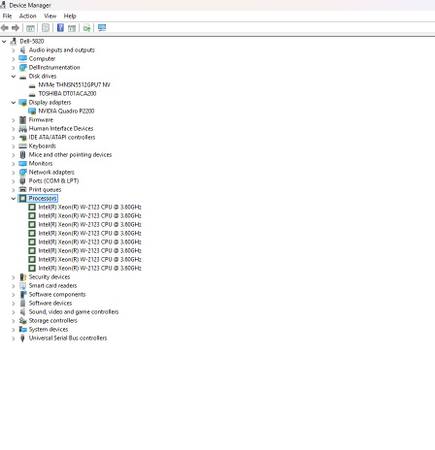The height and width of the screenshot is (450, 435).
Task: Select the NVIDIA Quadro P2200 adapter
Action: 66,111
